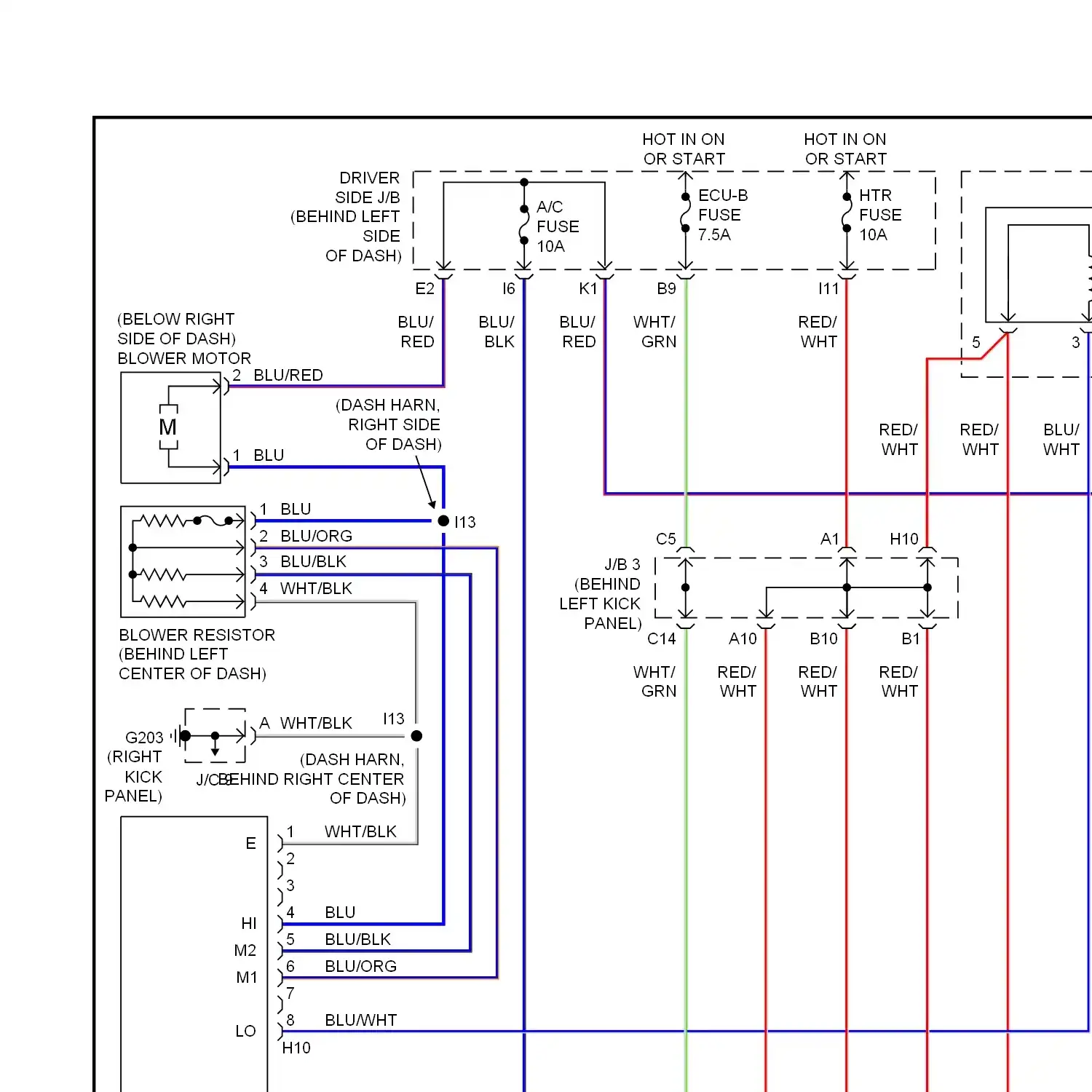Click the H10 label below the switch connector

click(296, 1048)
